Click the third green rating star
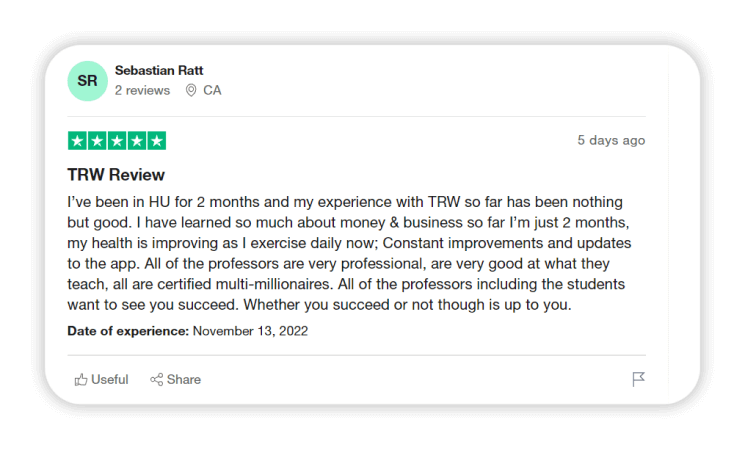The height and width of the screenshot is (450, 745). pyautogui.click(x=117, y=141)
